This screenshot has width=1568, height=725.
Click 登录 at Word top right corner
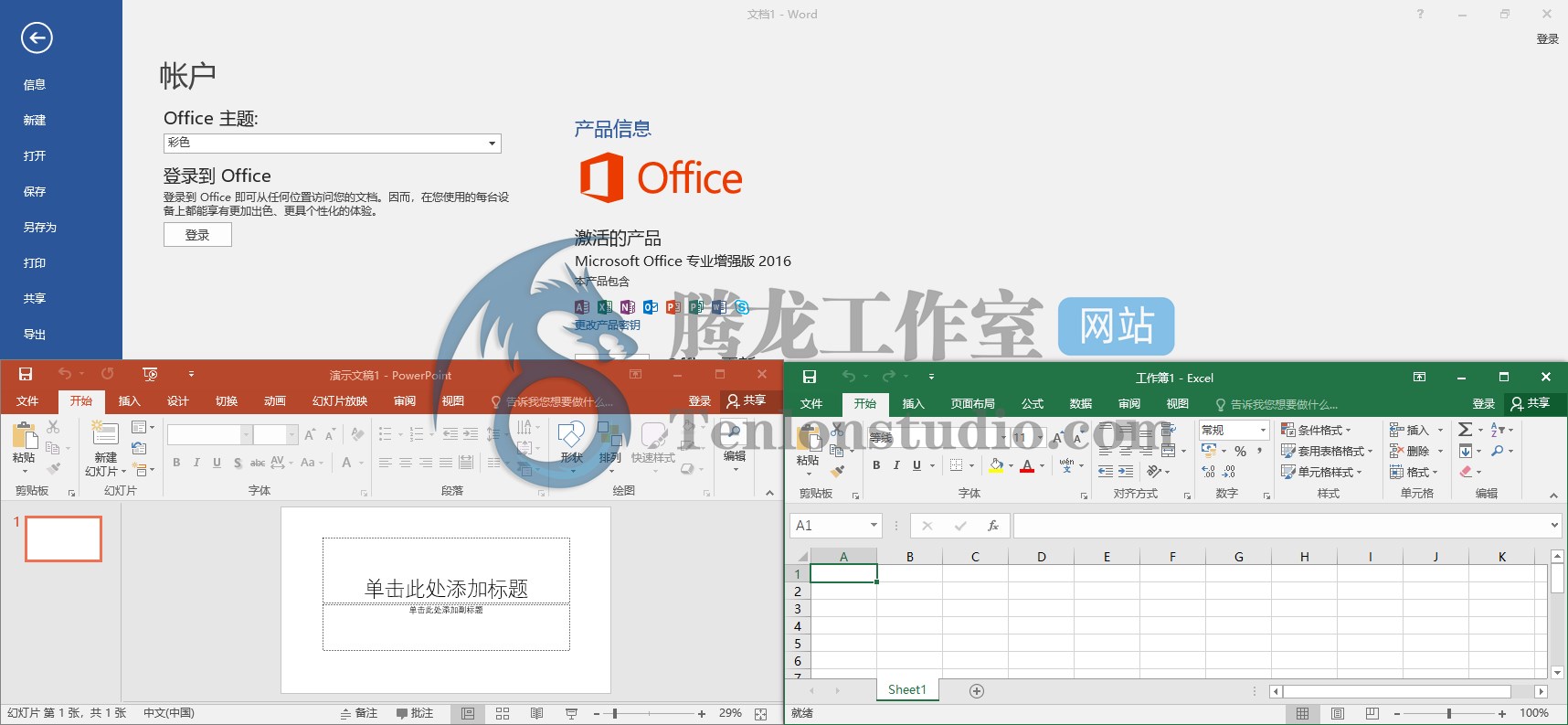(x=1547, y=39)
